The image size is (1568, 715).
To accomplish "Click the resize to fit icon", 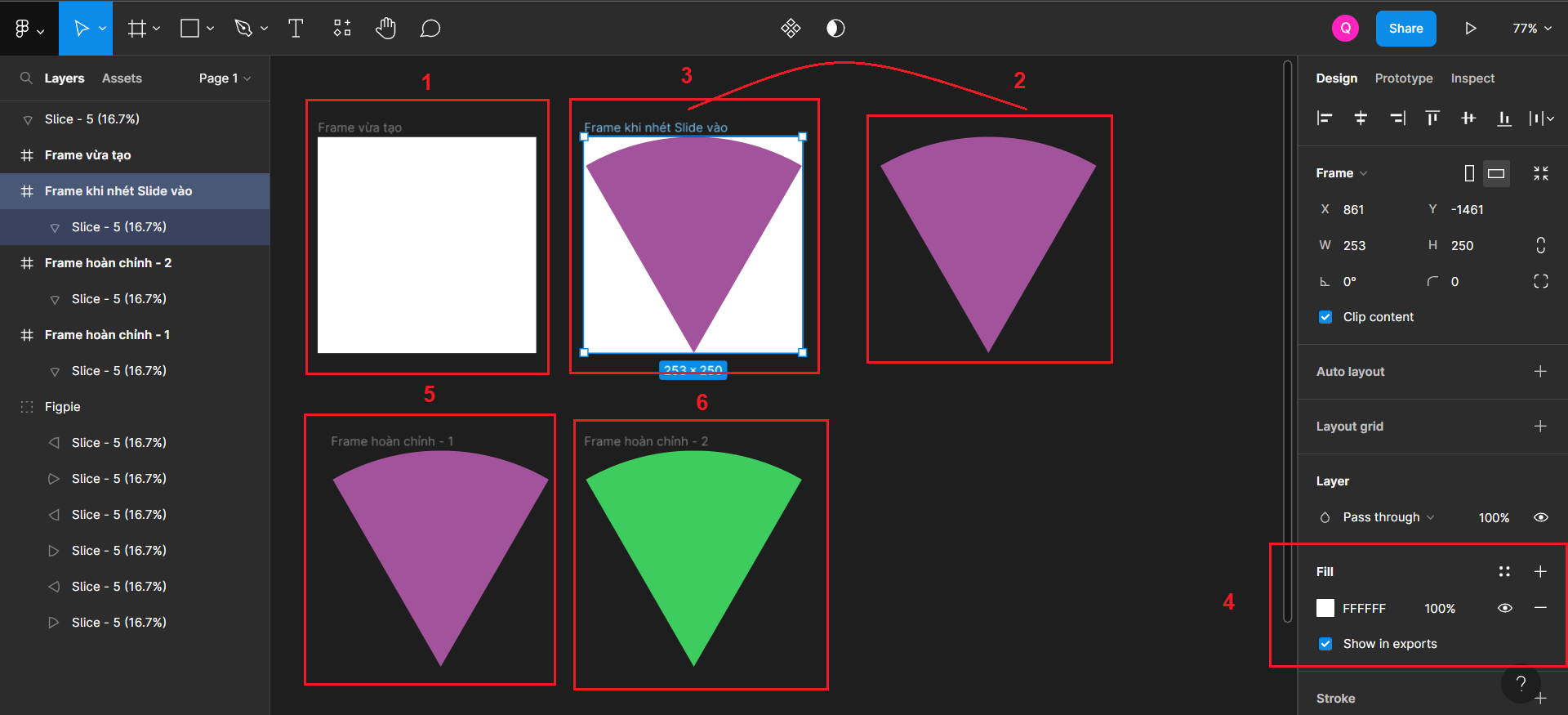I will coord(1540,173).
